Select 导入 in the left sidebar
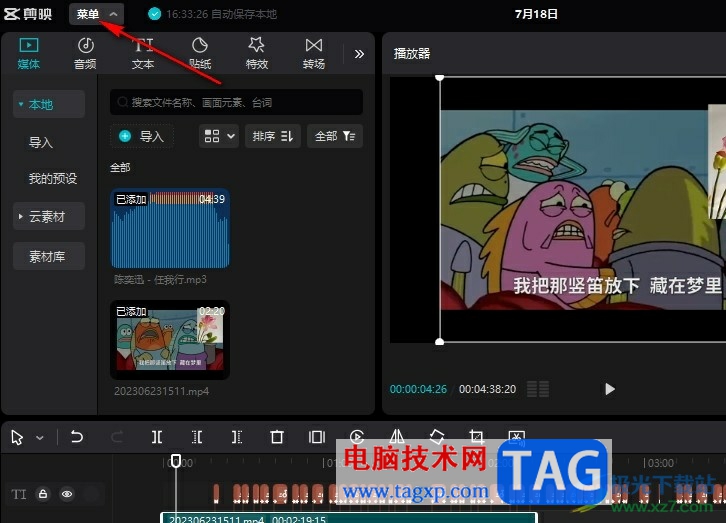This screenshot has height=523, width=726. coord(41,143)
